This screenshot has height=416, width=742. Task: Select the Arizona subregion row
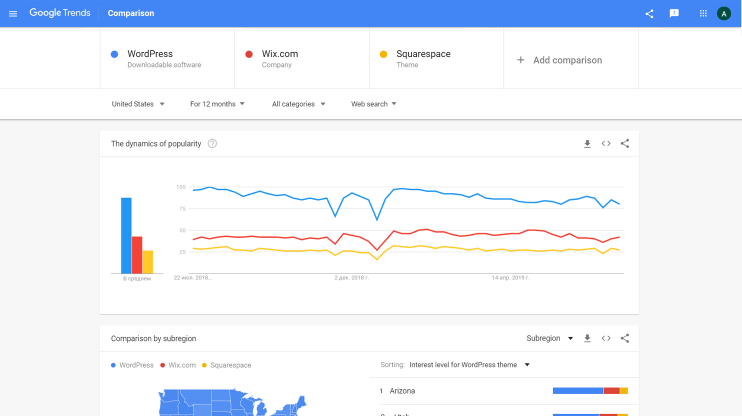[x=504, y=391]
